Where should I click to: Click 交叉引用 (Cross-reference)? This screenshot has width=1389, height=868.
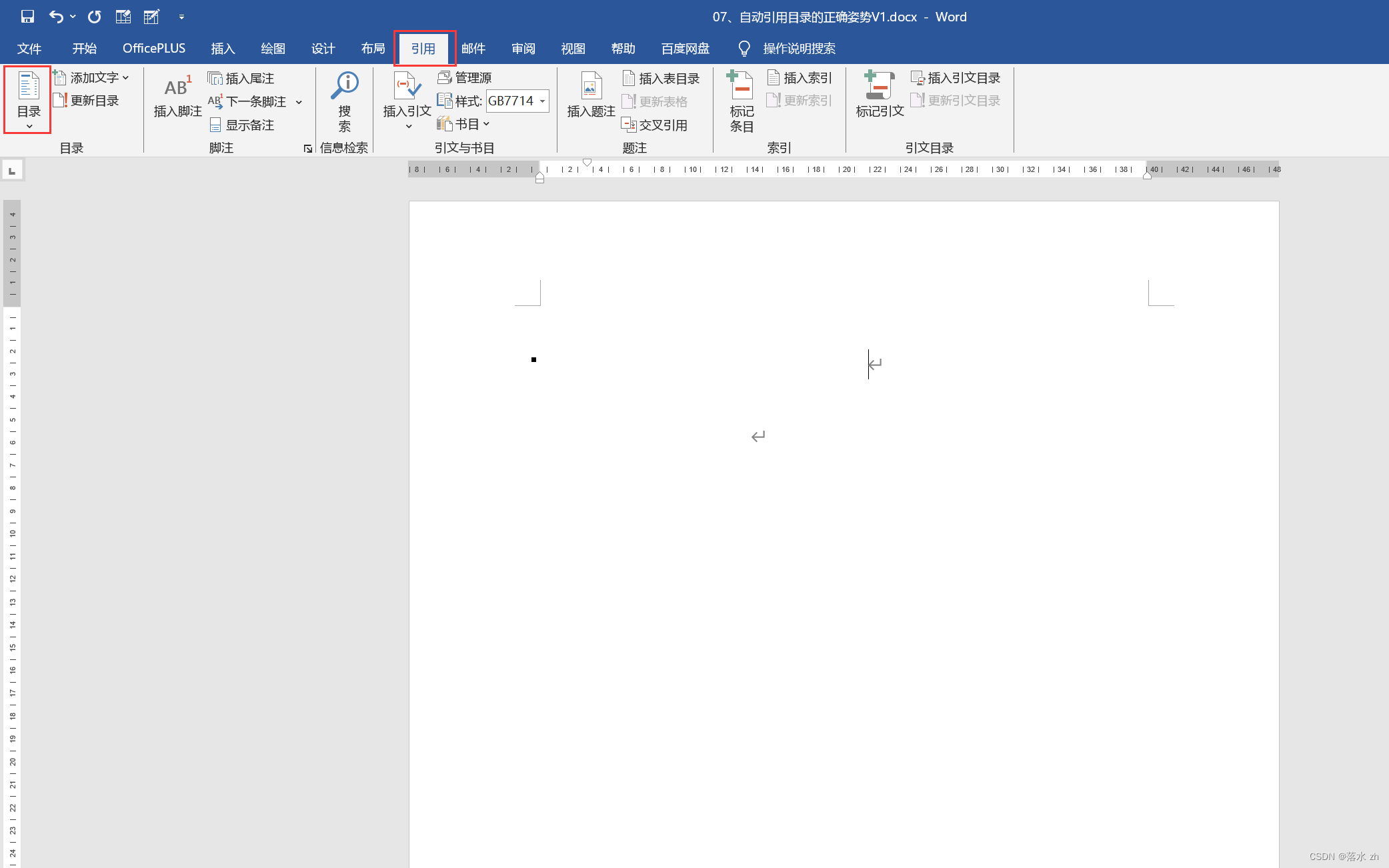(654, 125)
